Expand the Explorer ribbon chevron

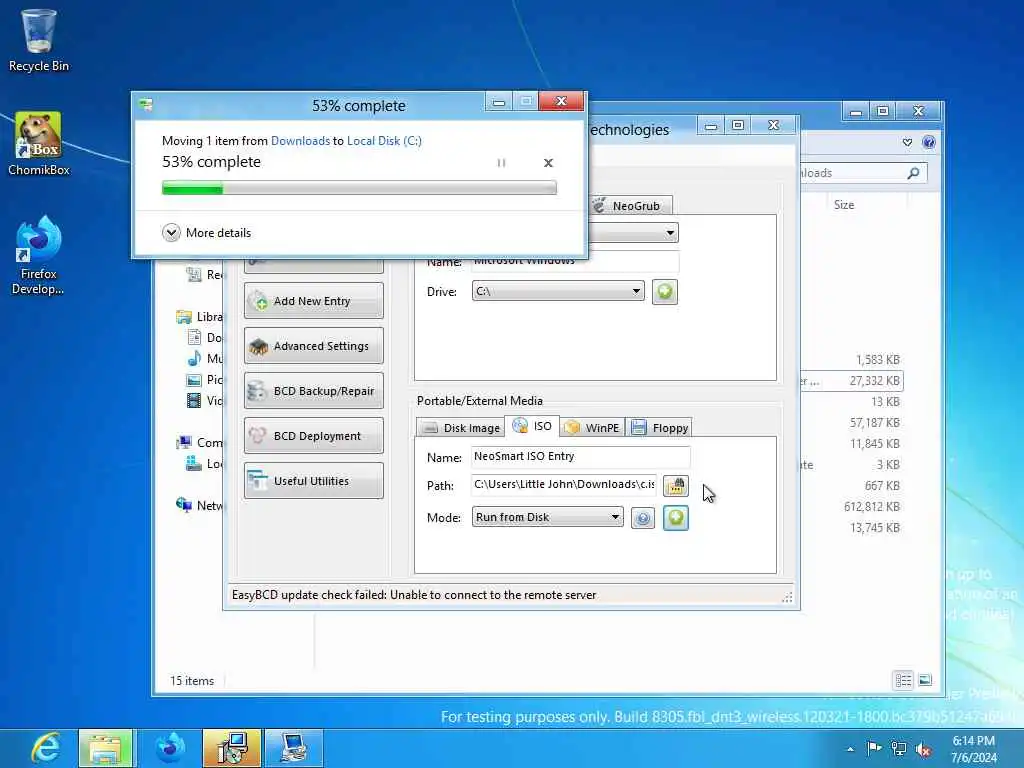908,142
